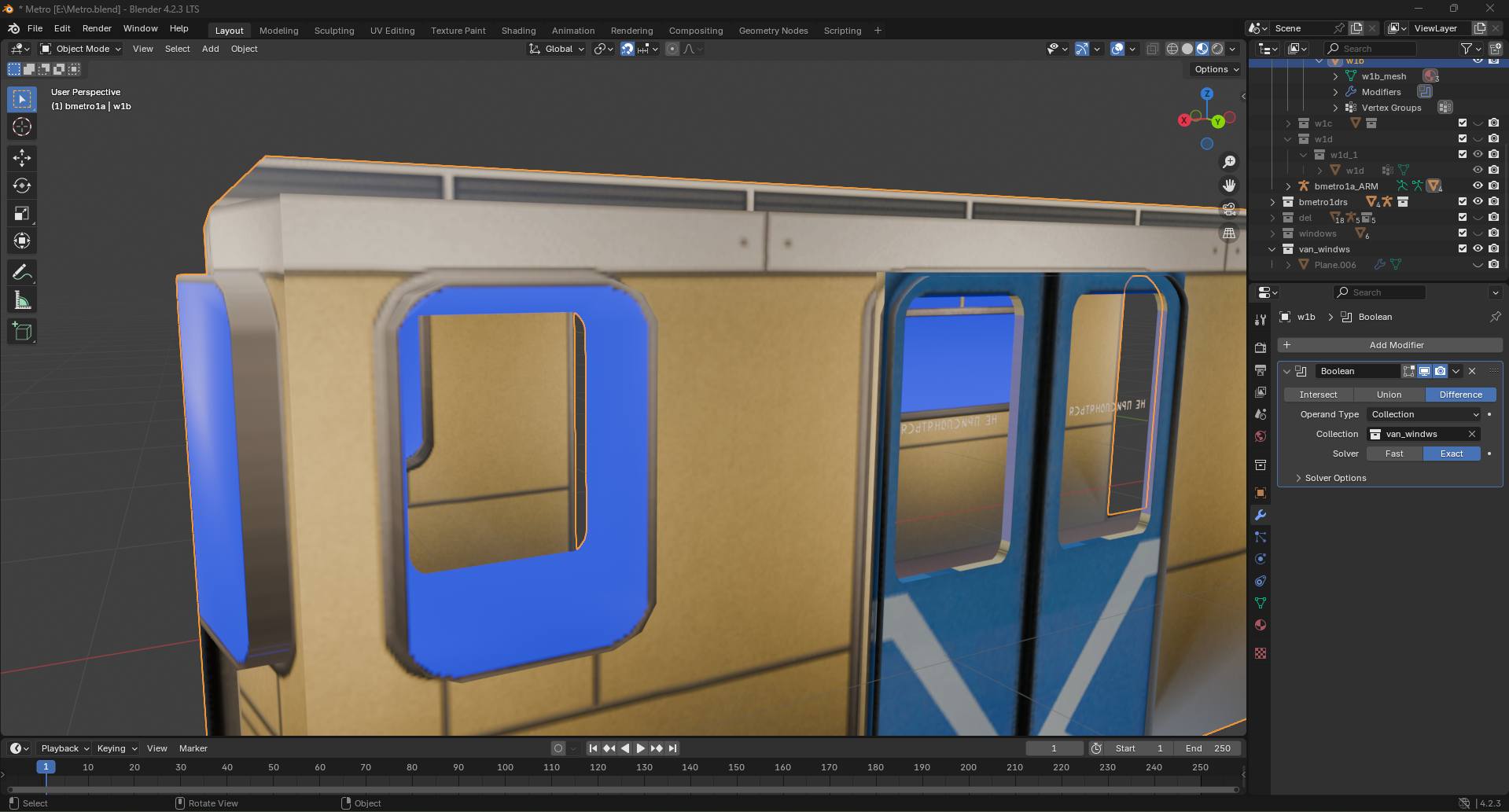Open the Operand Type dropdown
1509x812 pixels.
pos(1424,414)
